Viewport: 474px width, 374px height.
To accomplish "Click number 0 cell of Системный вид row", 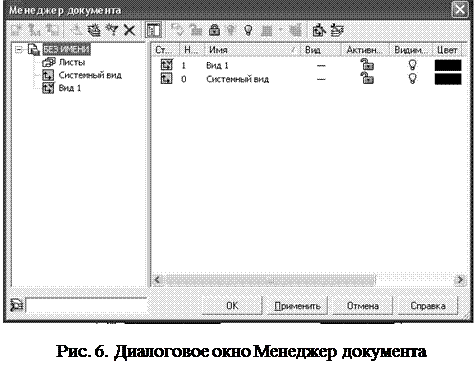I will coord(183,79).
